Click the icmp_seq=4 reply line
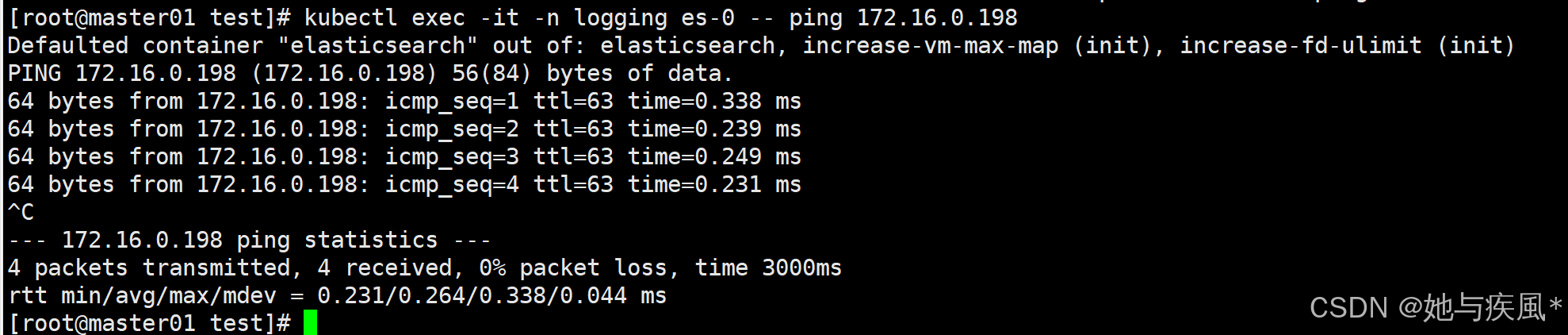Screen dimensions: 1568x335 click(404, 185)
